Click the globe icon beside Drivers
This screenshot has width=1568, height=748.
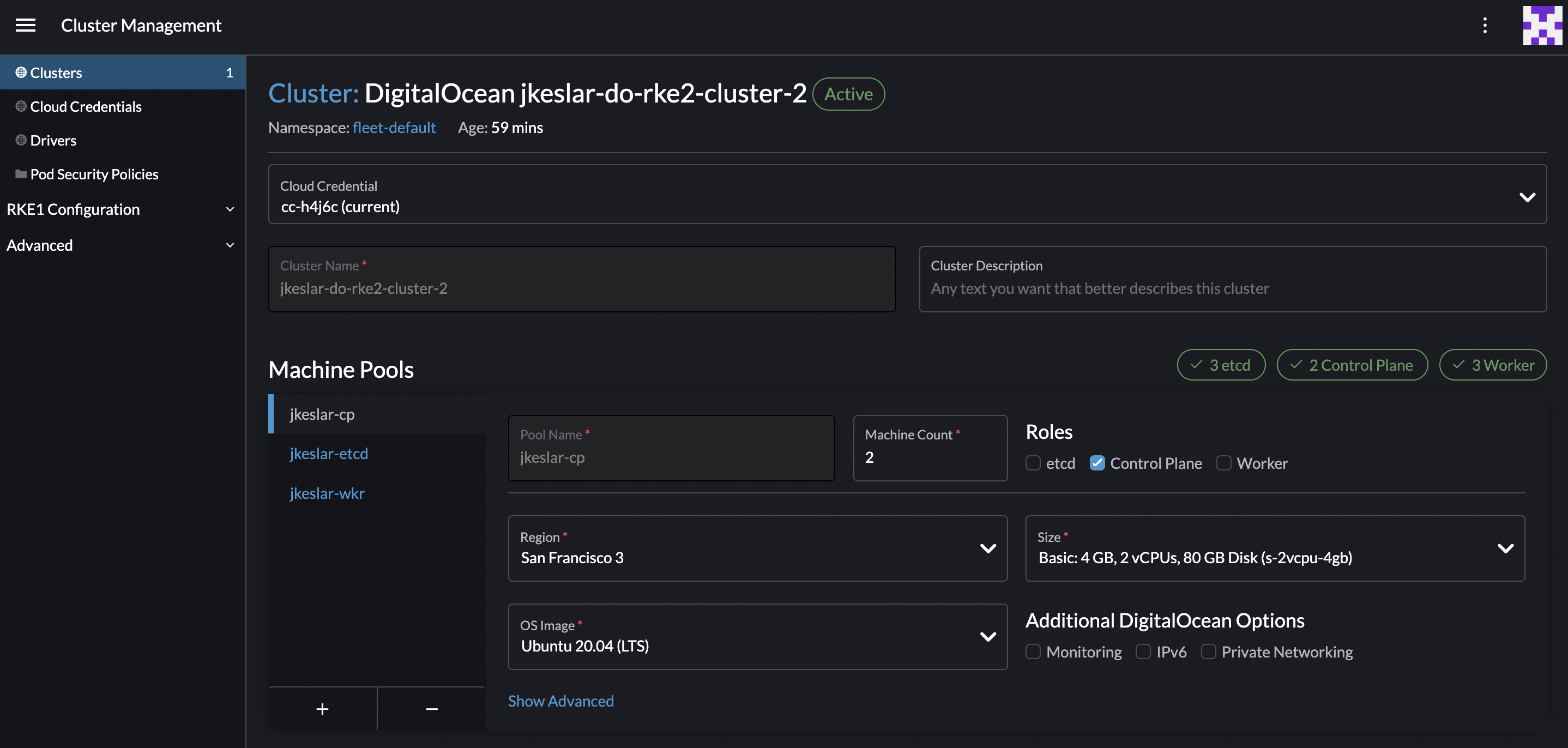(20, 140)
